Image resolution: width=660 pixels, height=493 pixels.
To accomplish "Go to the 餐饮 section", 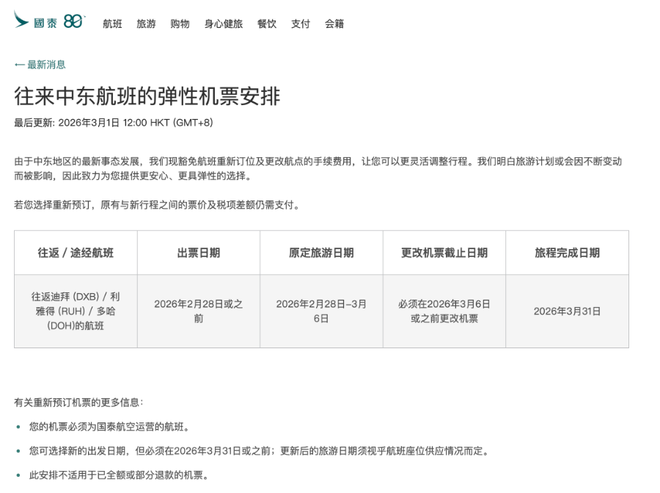I will click(266, 22).
